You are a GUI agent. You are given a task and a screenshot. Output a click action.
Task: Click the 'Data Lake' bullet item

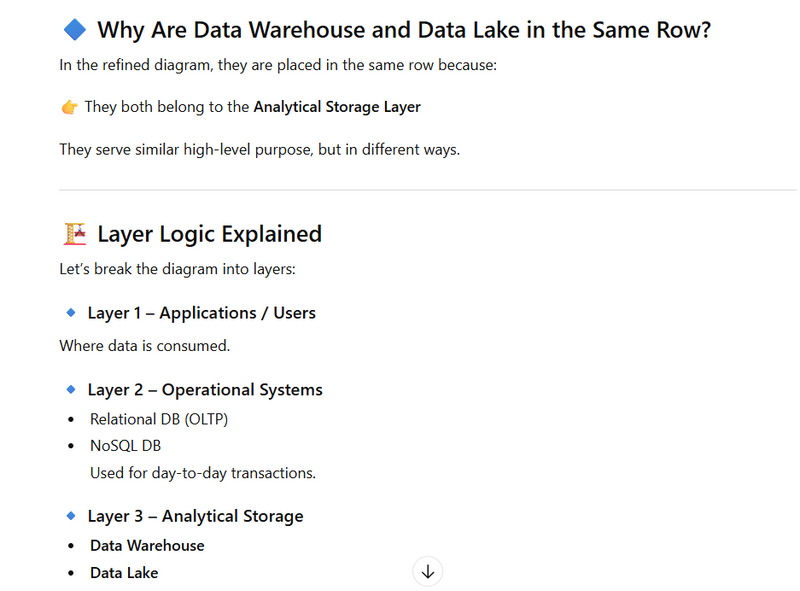(124, 573)
